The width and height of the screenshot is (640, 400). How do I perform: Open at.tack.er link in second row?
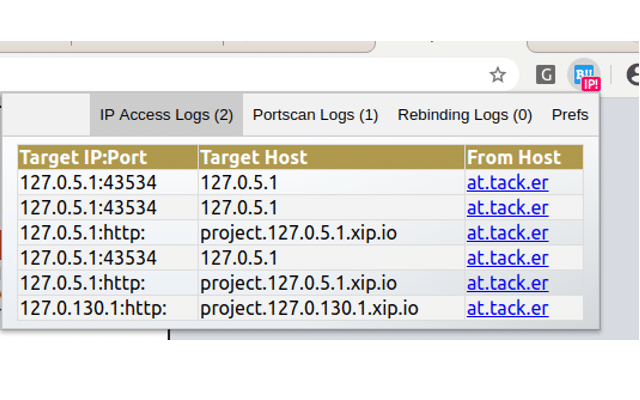click(507, 208)
